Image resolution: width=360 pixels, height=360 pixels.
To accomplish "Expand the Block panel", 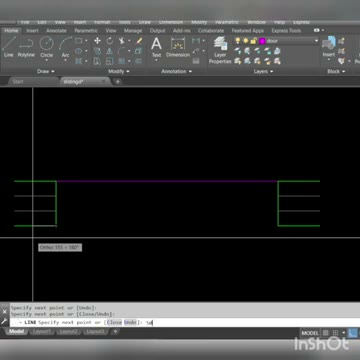I will (x=336, y=71).
